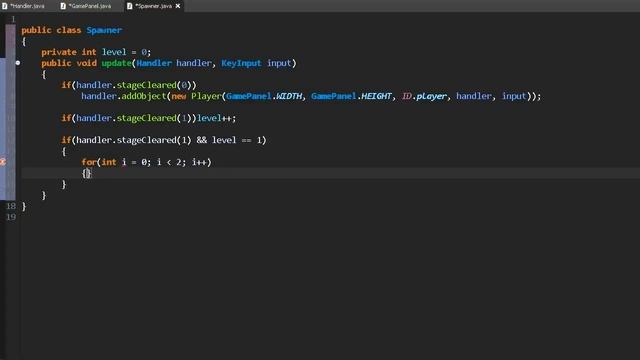The width and height of the screenshot is (640, 360).
Task: Click line number 18 in gutter
Action: click(11, 206)
